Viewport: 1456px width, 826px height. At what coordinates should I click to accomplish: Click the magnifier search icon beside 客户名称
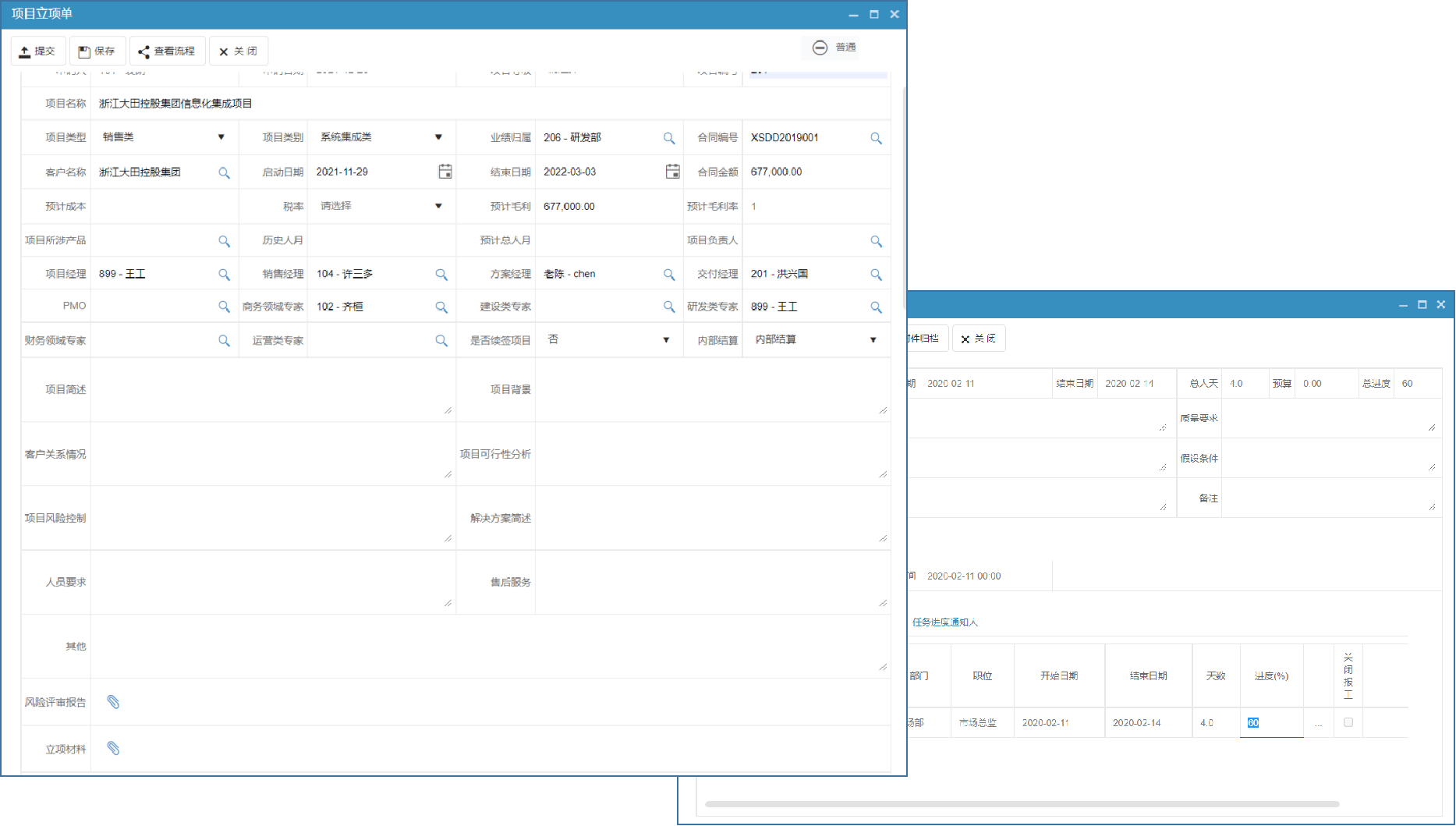coord(224,172)
